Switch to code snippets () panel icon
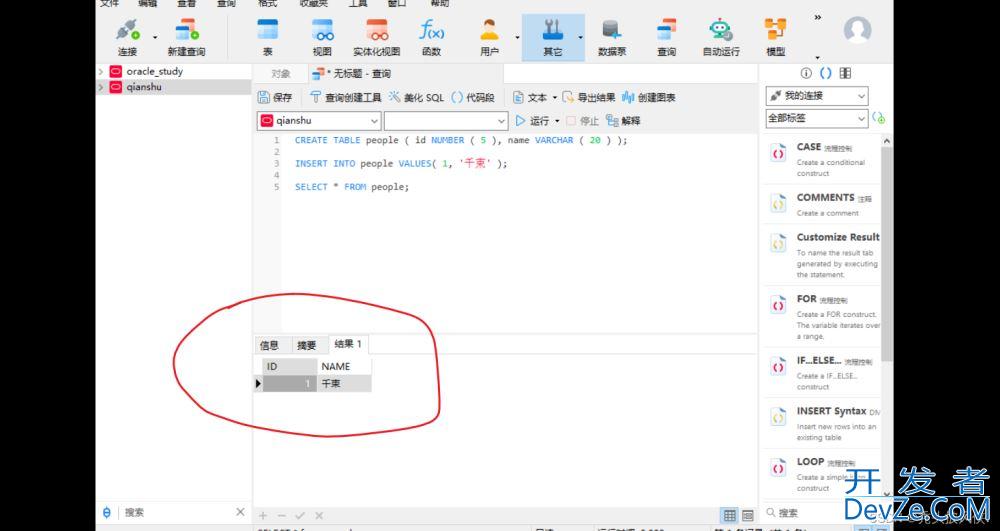The image size is (1000, 531). pyautogui.click(x=825, y=73)
